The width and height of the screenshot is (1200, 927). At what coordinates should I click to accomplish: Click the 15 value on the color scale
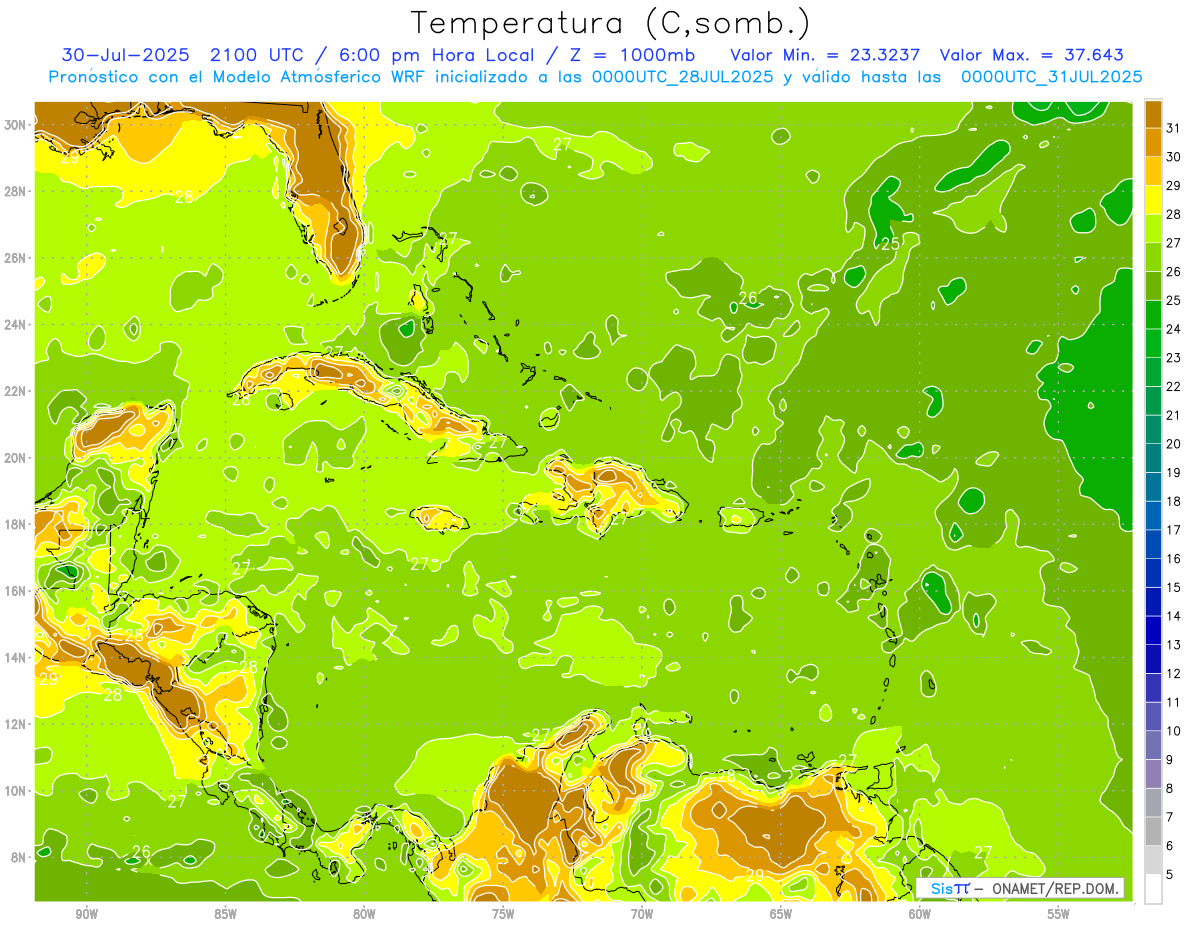click(1173, 587)
